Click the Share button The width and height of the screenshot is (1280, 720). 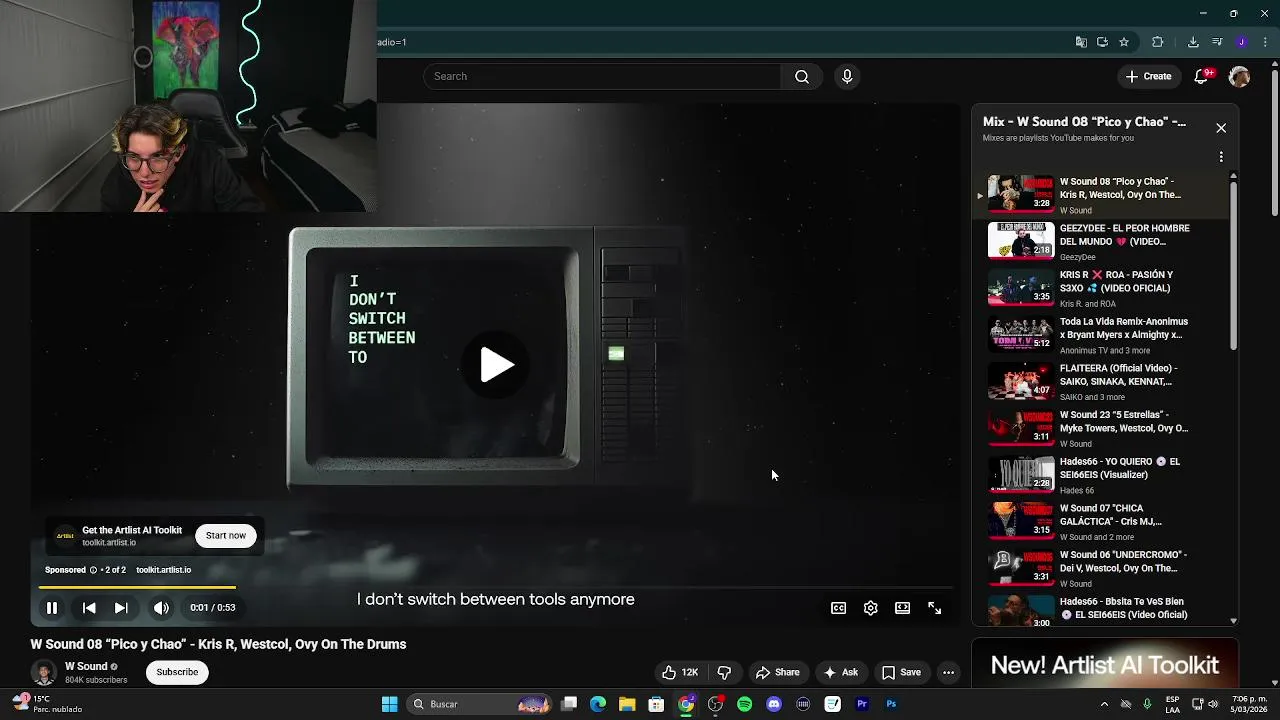[x=777, y=672]
